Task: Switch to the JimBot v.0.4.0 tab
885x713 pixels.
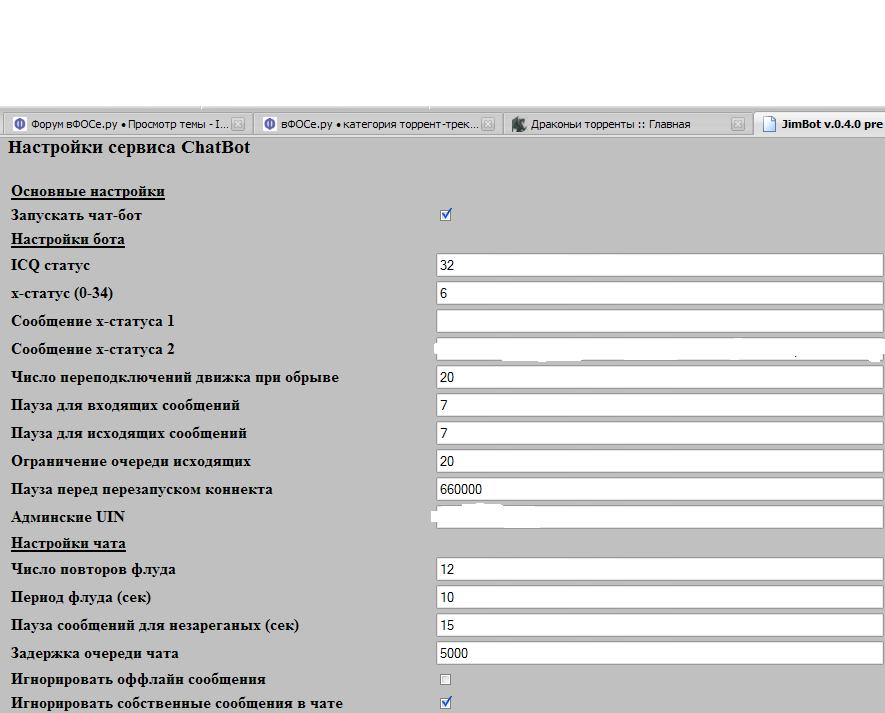Action: tap(830, 124)
